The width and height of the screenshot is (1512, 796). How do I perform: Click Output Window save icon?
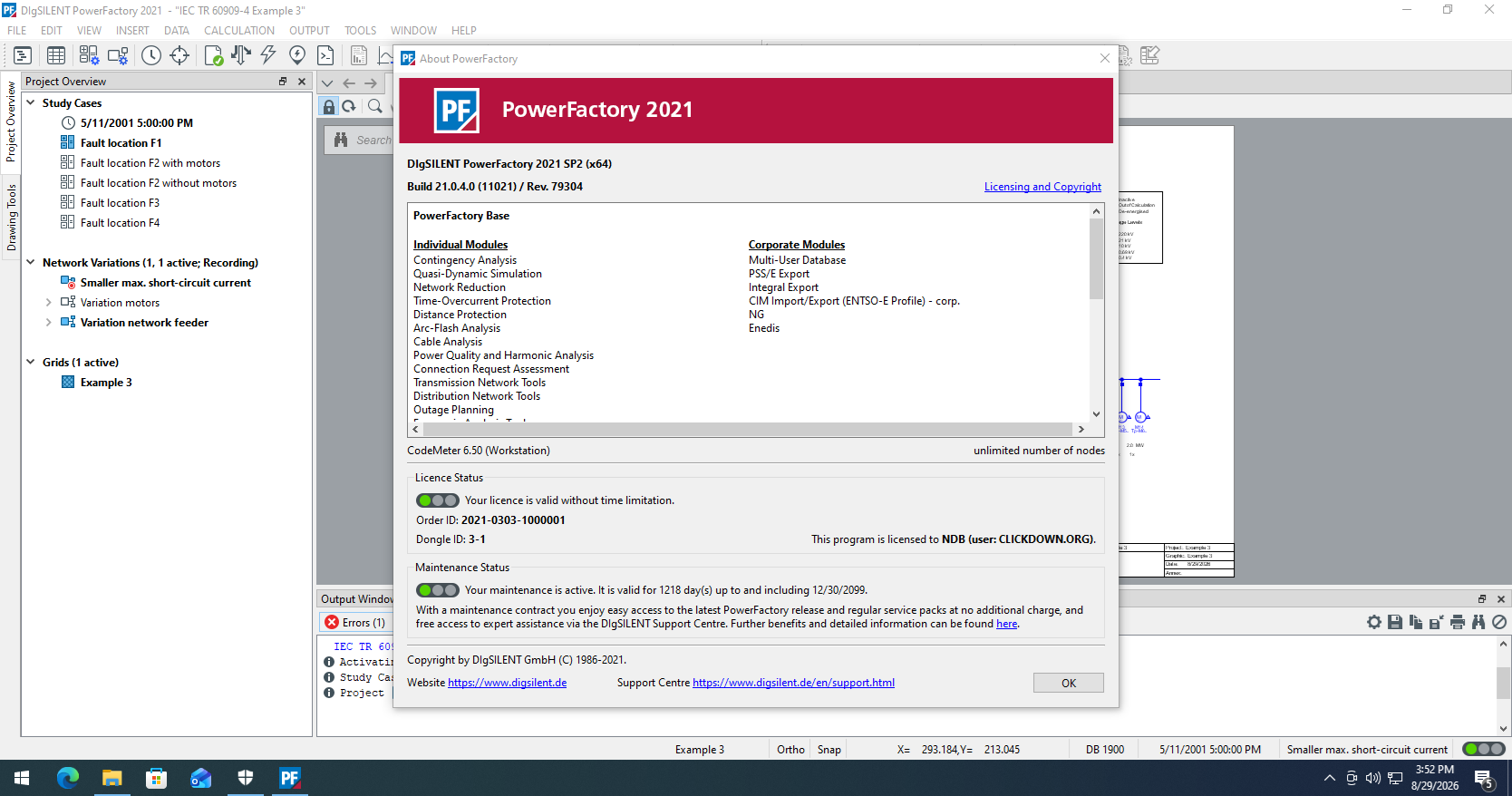1395,622
